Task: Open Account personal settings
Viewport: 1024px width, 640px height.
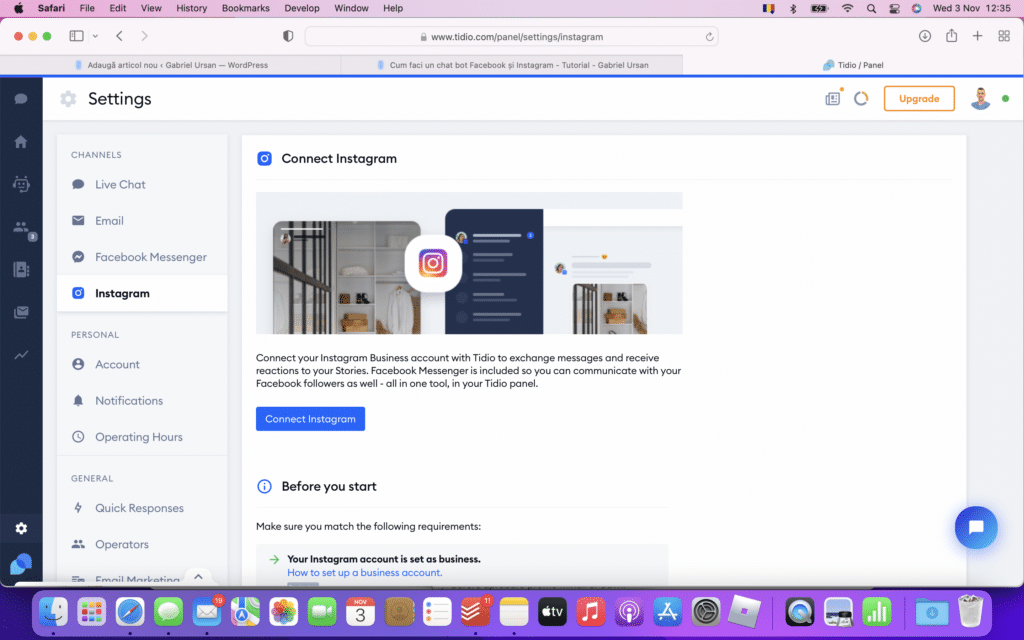Action: click(142, 364)
